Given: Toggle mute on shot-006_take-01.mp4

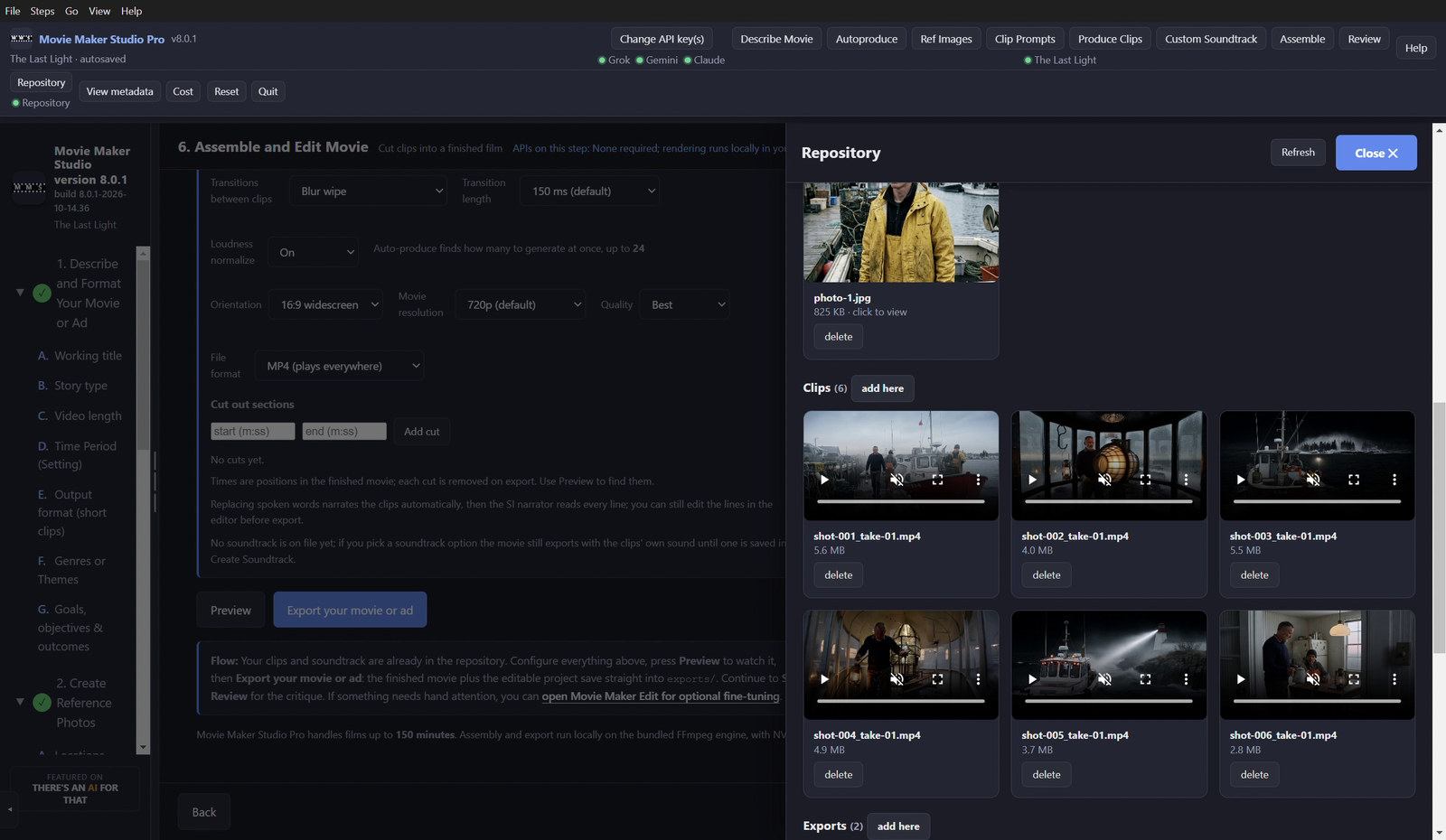Looking at the screenshot, I should coord(1313,679).
